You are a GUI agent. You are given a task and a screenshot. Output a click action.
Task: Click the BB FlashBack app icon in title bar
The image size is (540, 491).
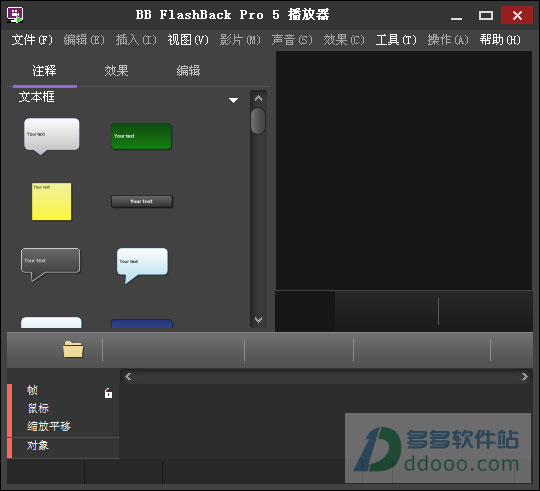pos(15,15)
